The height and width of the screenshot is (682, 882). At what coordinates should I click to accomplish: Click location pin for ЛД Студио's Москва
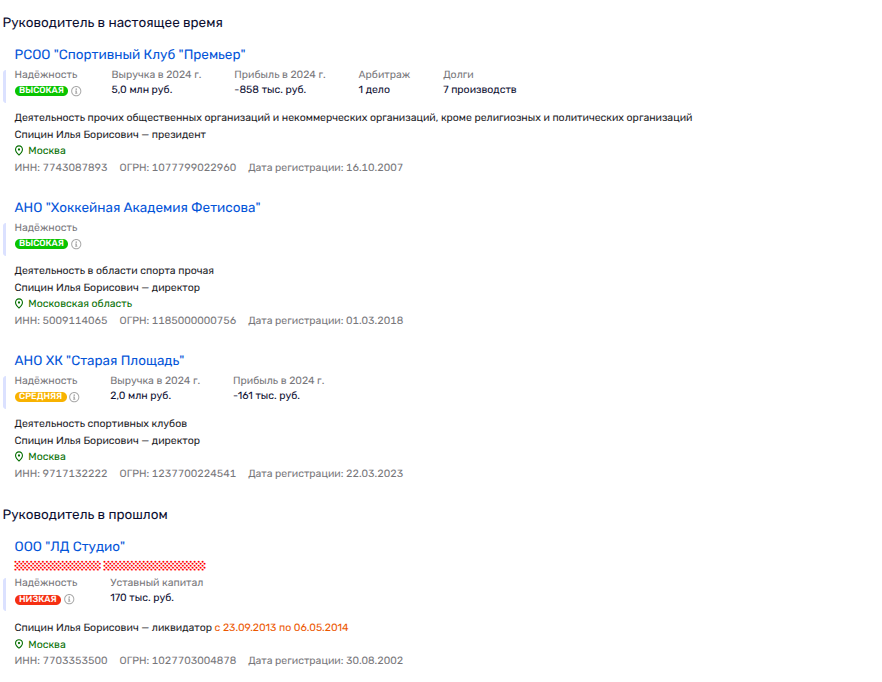click(19, 645)
